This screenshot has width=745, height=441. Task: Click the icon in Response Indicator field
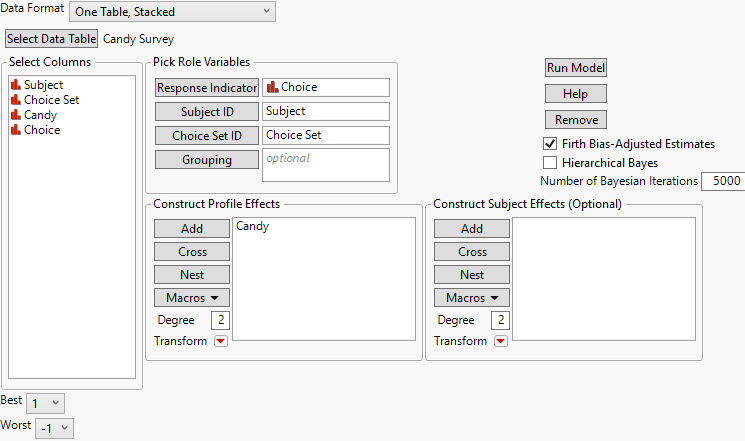[272, 88]
